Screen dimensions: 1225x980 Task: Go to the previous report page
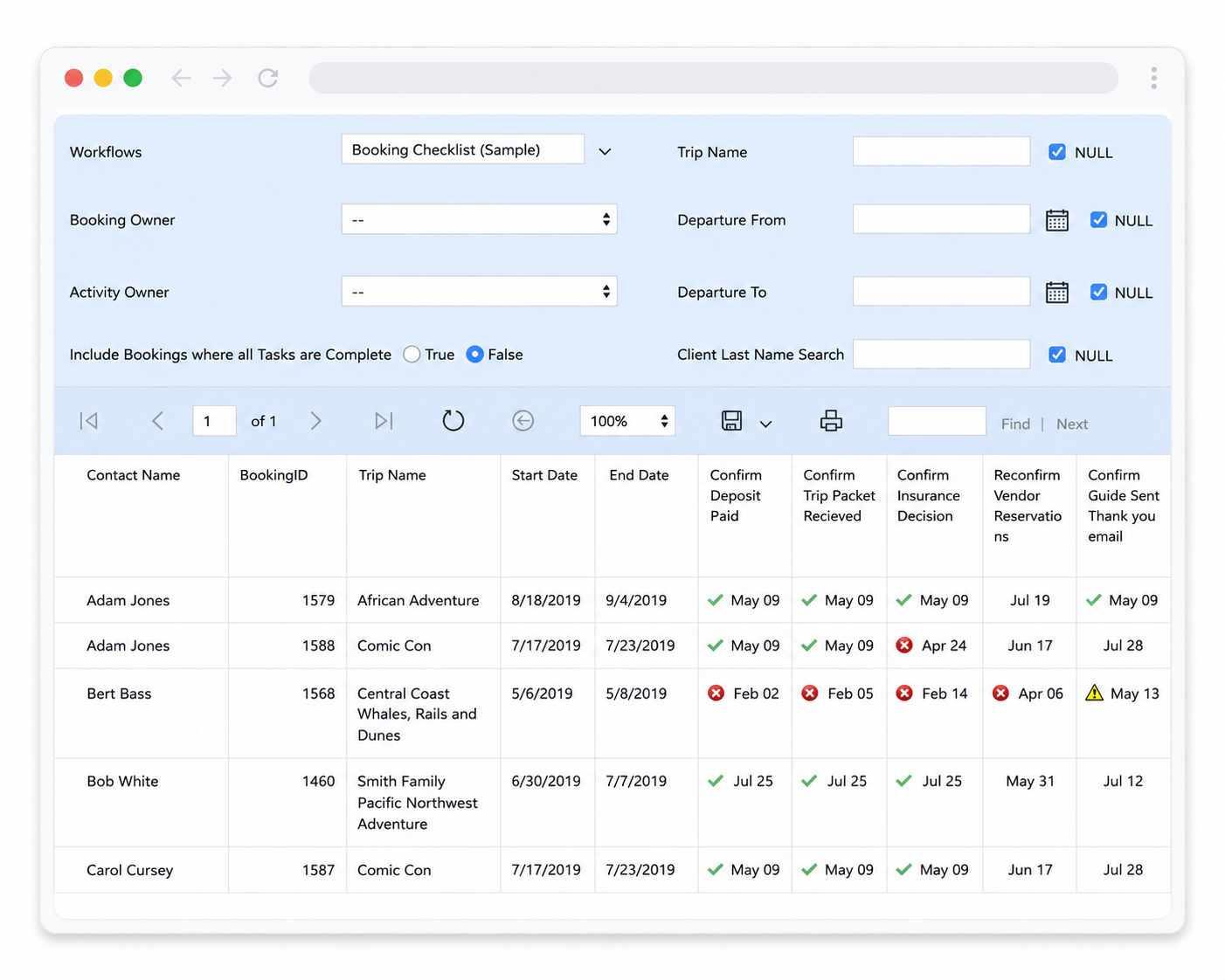click(x=157, y=421)
